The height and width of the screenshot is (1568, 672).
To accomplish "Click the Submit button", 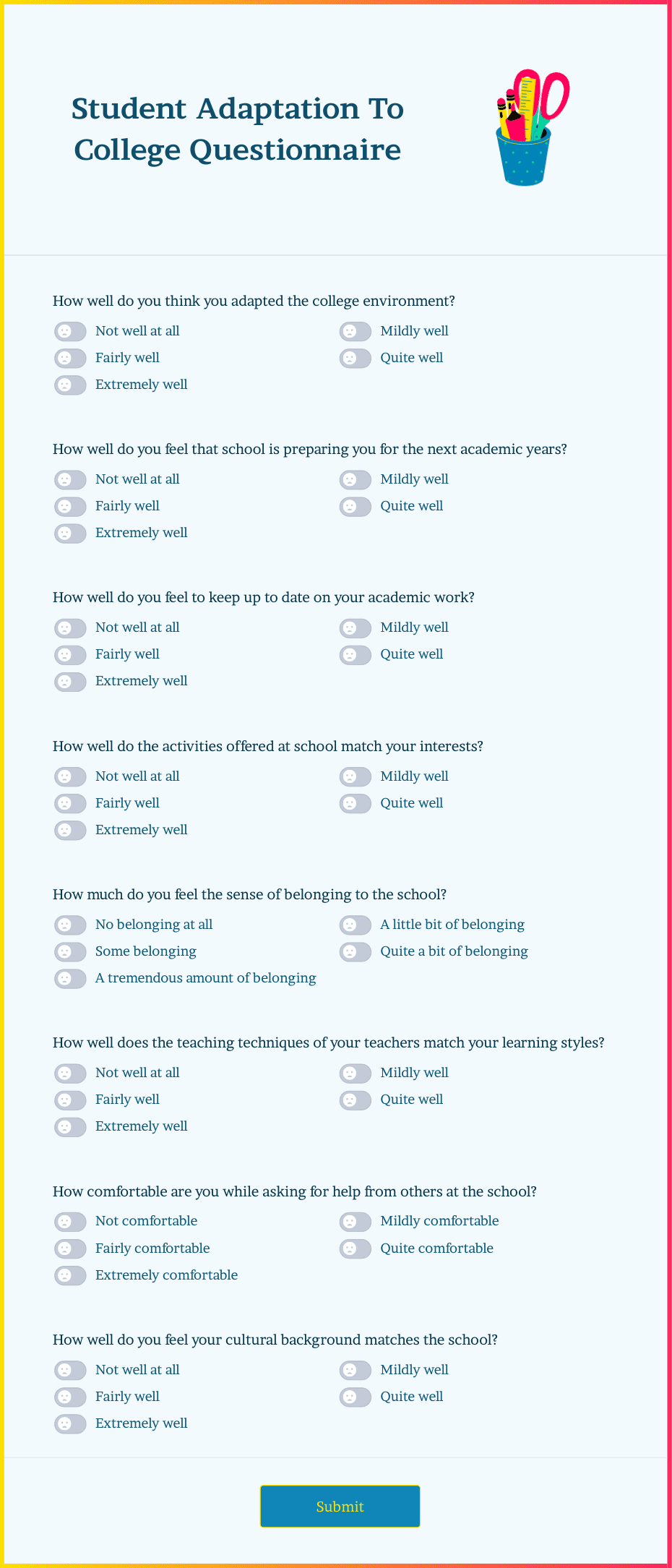I will coord(339,1507).
